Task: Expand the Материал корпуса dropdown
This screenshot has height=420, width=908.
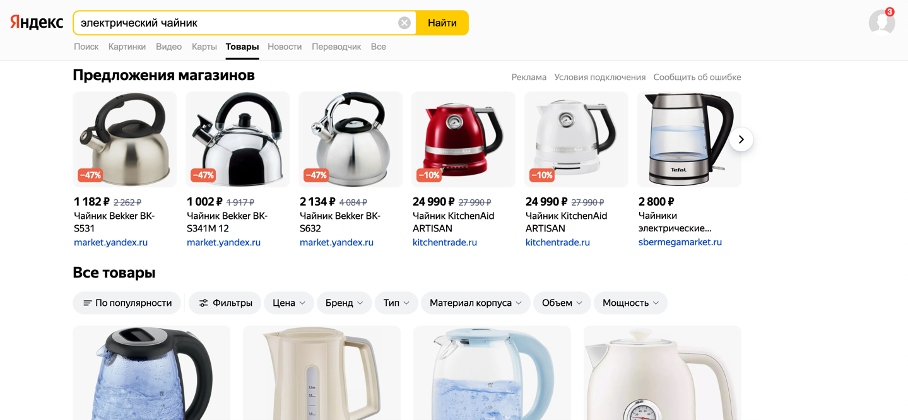Action: click(475, 303)
